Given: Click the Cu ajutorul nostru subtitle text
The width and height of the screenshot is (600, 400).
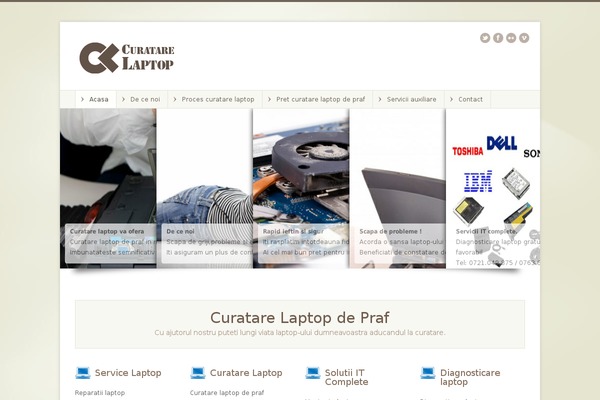Looking at the screenshot, I should tap(300, 333).
